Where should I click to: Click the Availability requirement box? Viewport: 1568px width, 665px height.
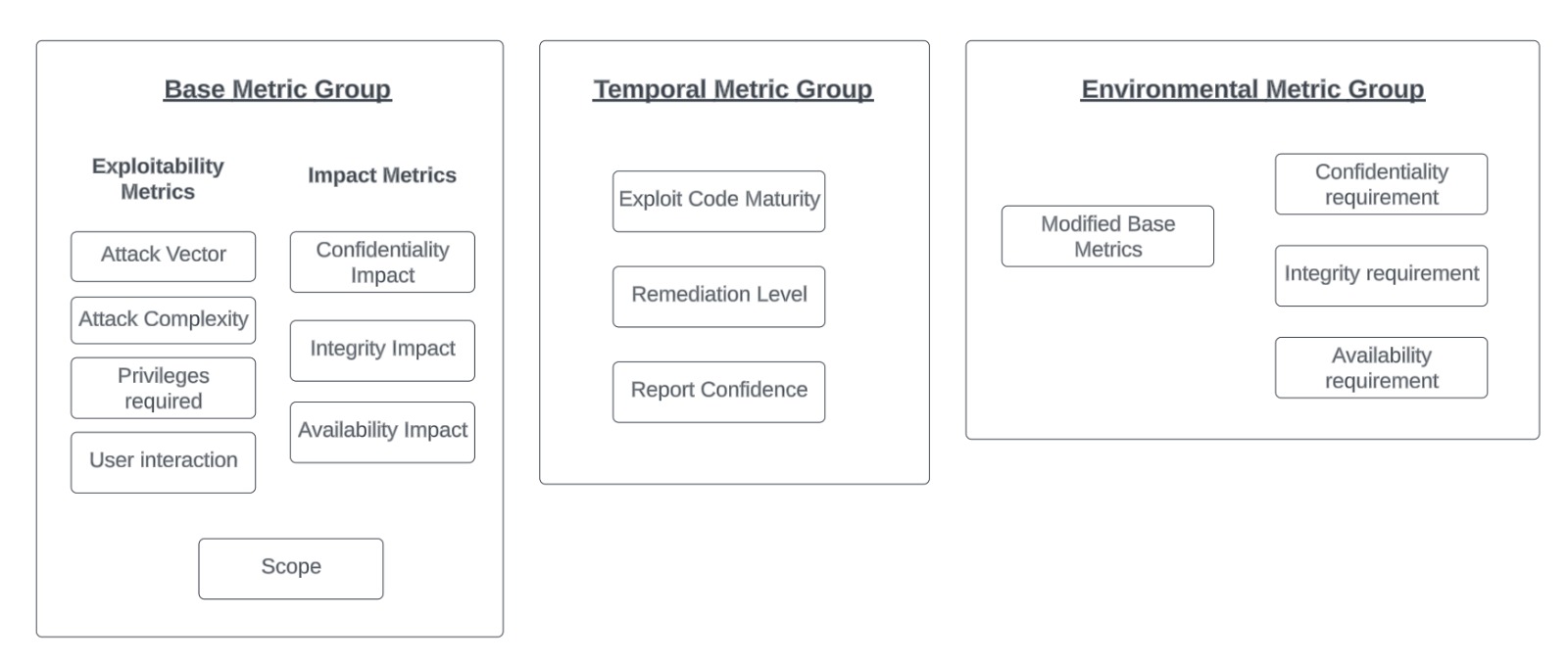click(x=1381, y=367)
